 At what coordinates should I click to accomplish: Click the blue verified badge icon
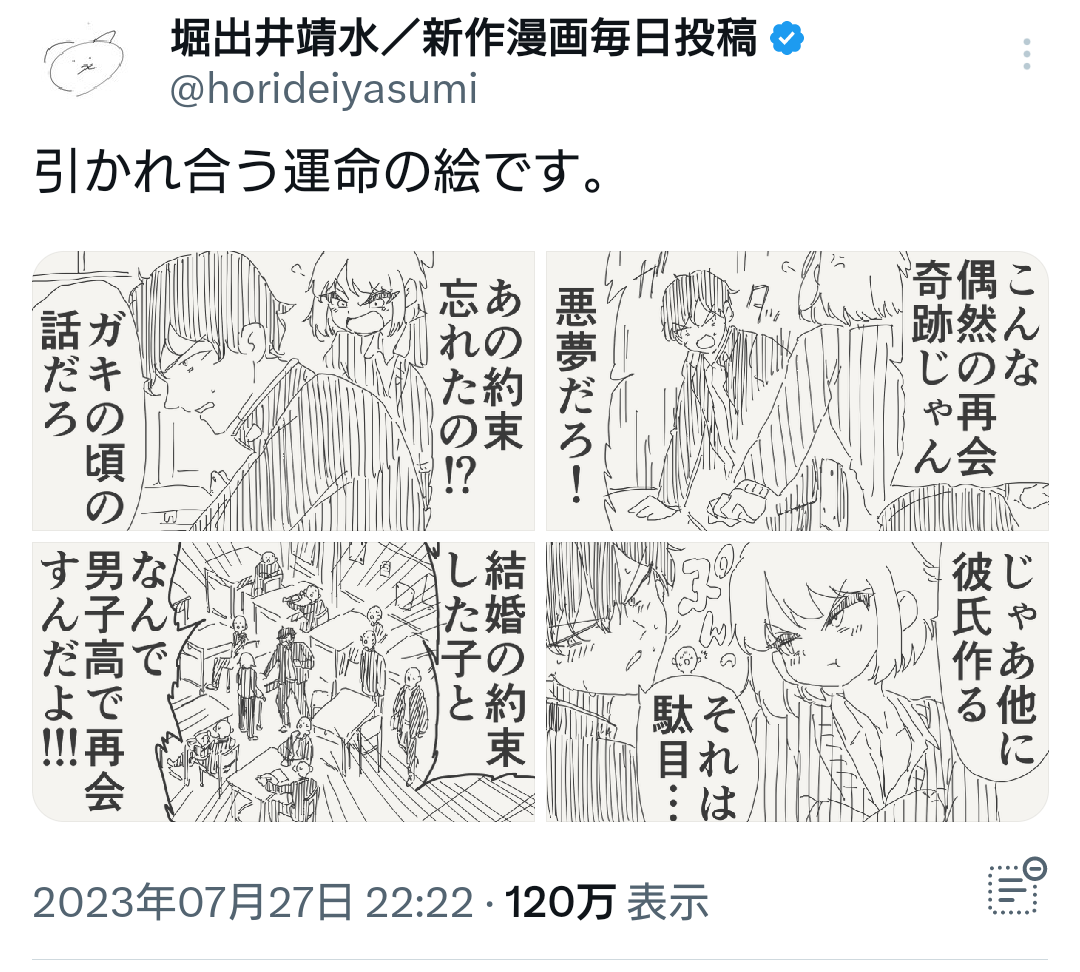coord(787,38)
